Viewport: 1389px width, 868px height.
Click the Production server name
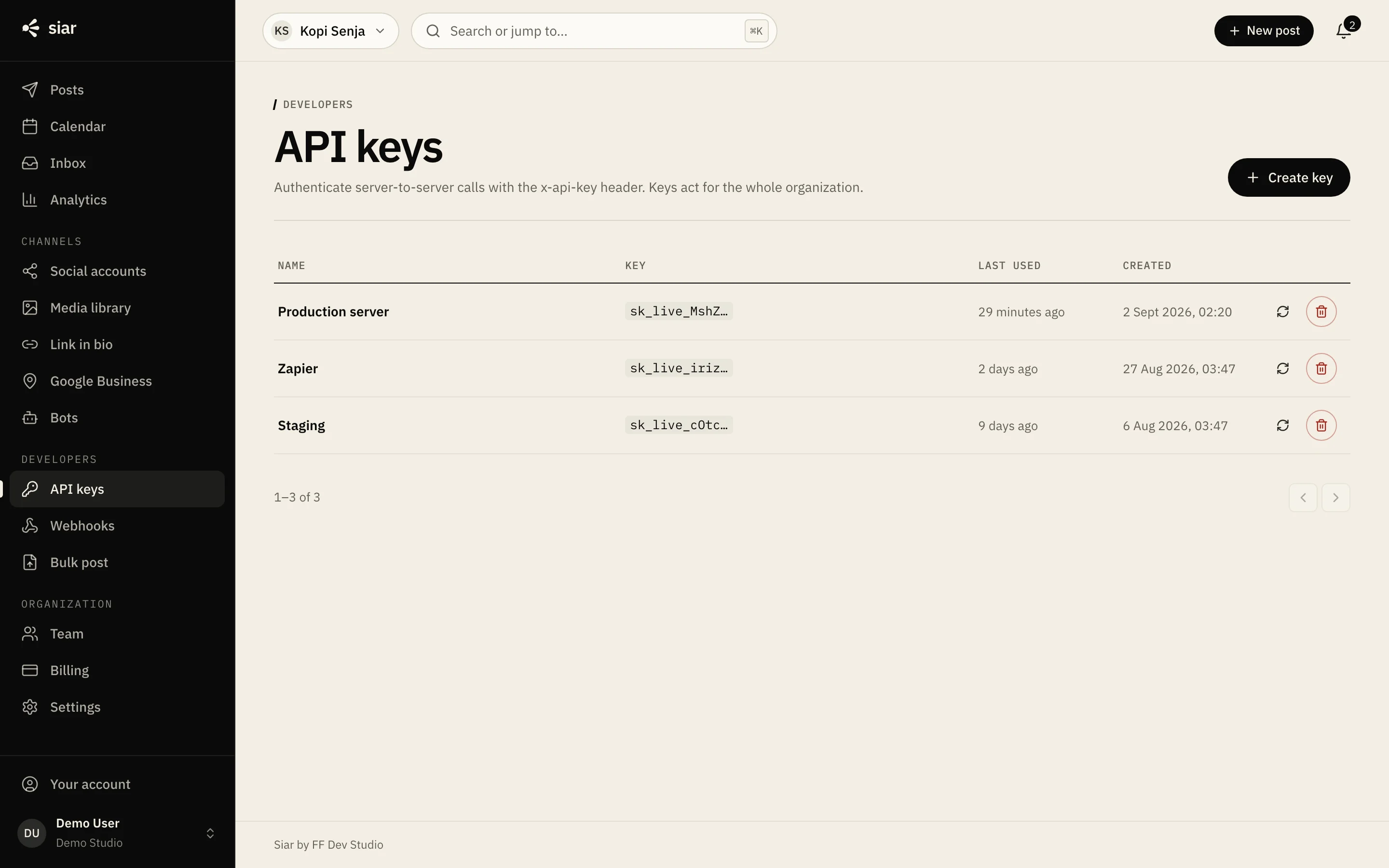(333, 312)
